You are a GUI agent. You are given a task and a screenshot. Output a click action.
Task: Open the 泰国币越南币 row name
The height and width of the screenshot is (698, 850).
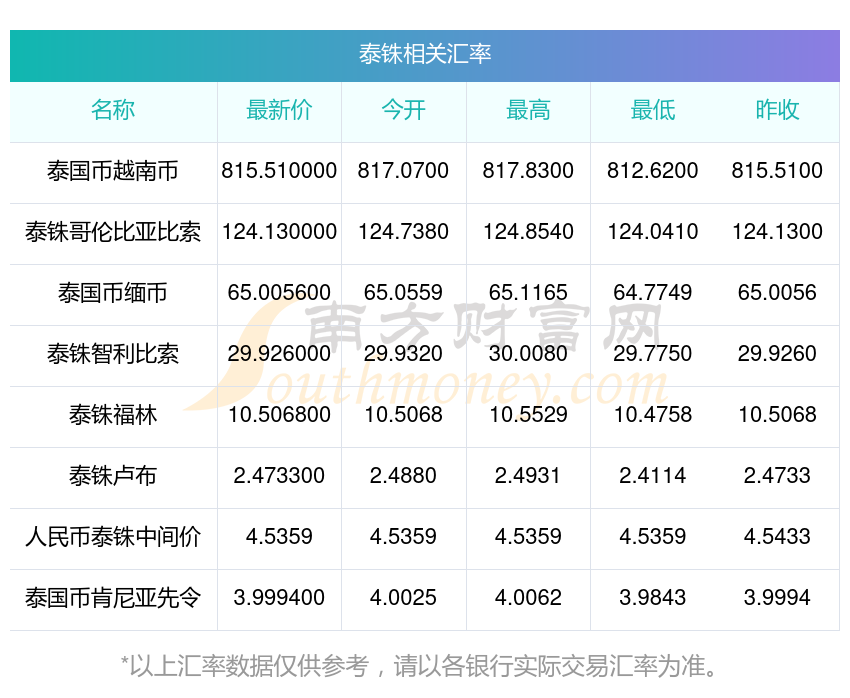113,171
